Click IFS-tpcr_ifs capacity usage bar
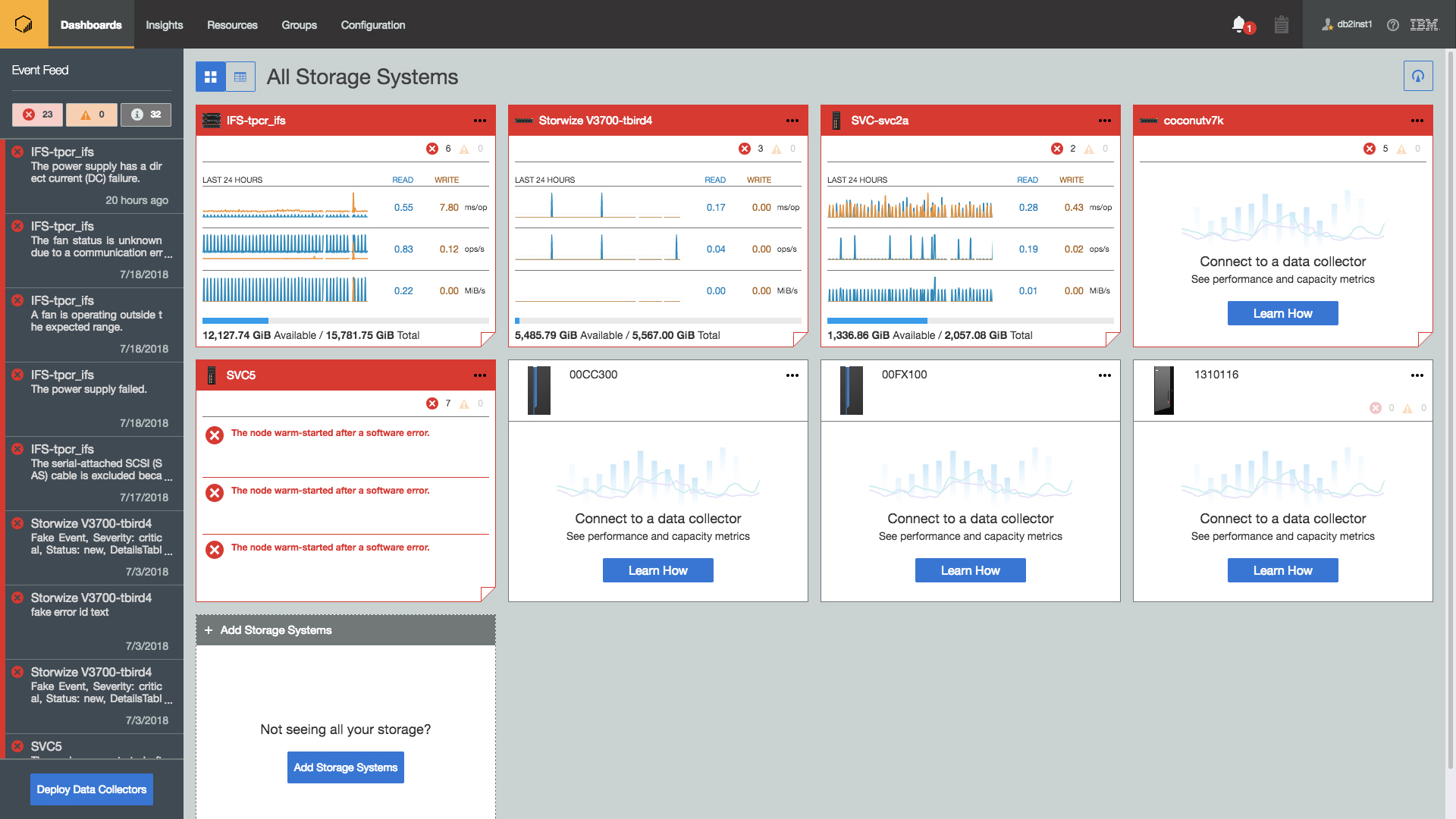The image size is (1456, 819). [346, 321]
